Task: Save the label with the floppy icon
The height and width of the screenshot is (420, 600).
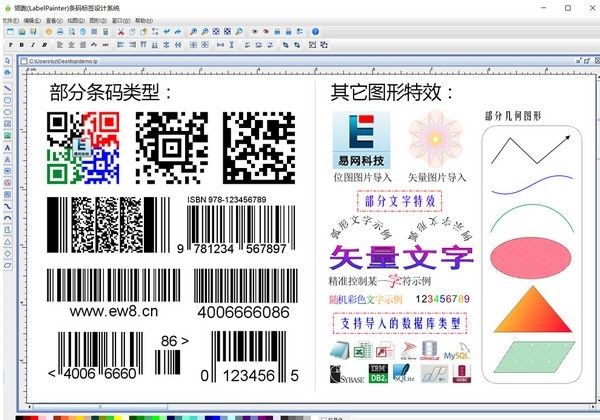Action: pyautogui.click(x=33, y=32)
